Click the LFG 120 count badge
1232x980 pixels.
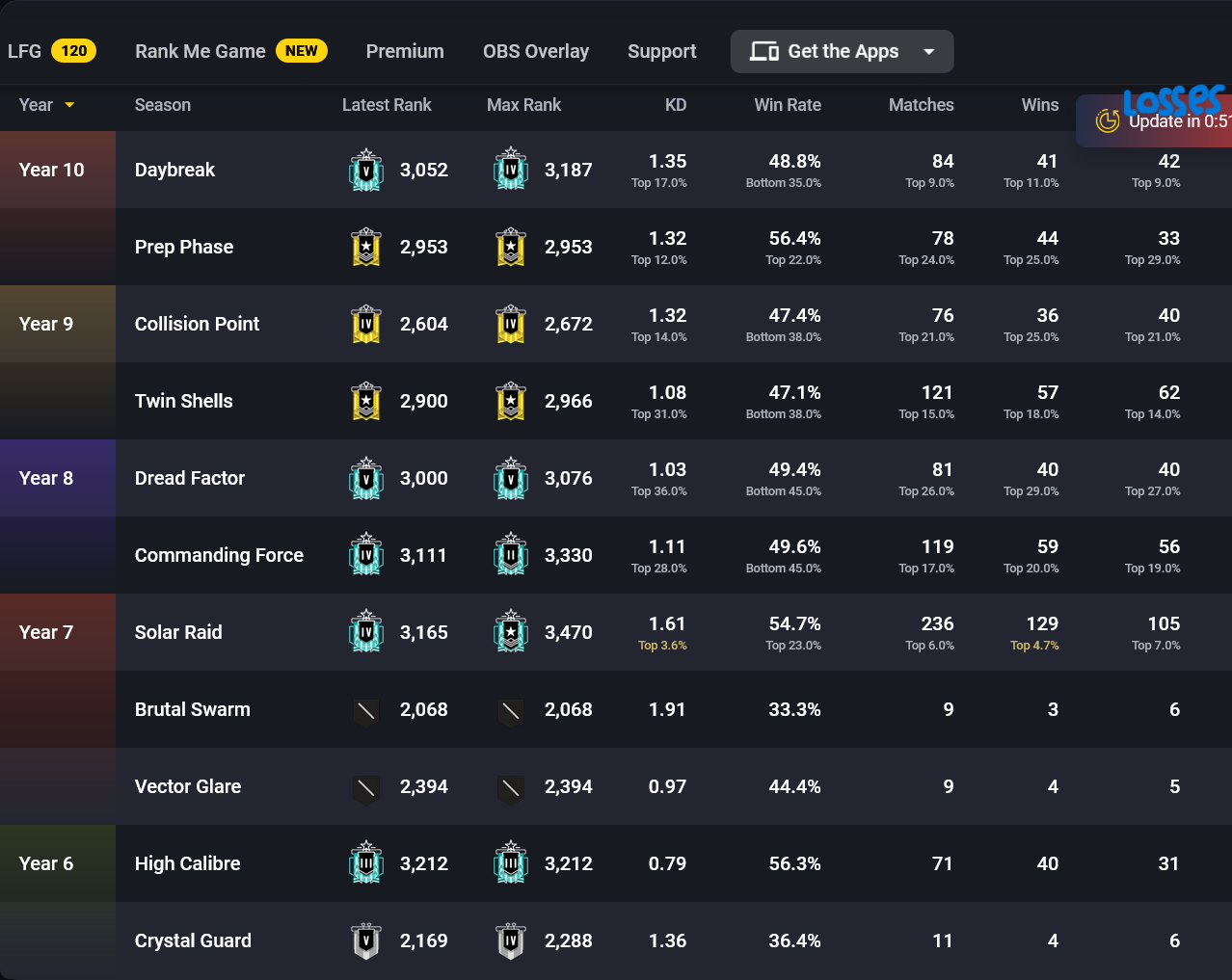pos(74,51)
